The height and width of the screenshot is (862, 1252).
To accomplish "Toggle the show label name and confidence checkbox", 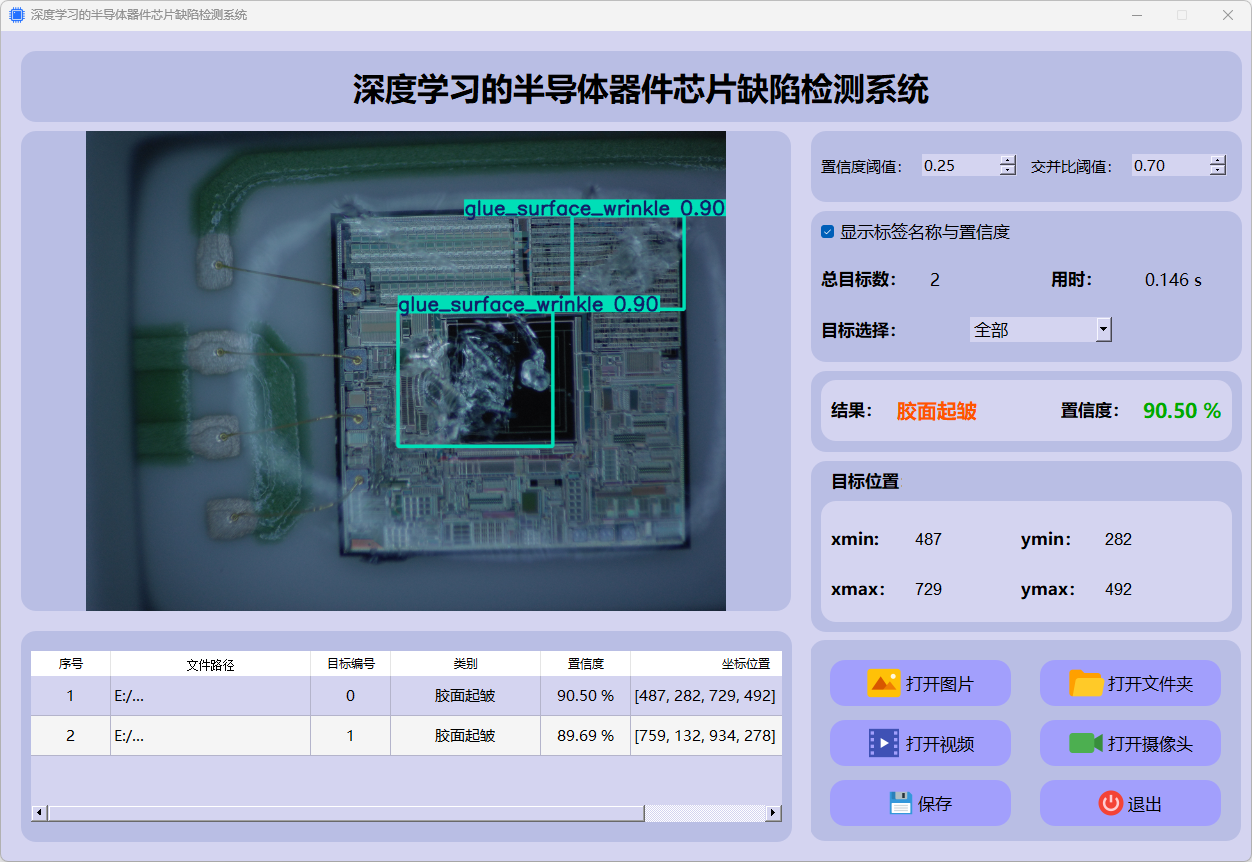I will (827, 232).
